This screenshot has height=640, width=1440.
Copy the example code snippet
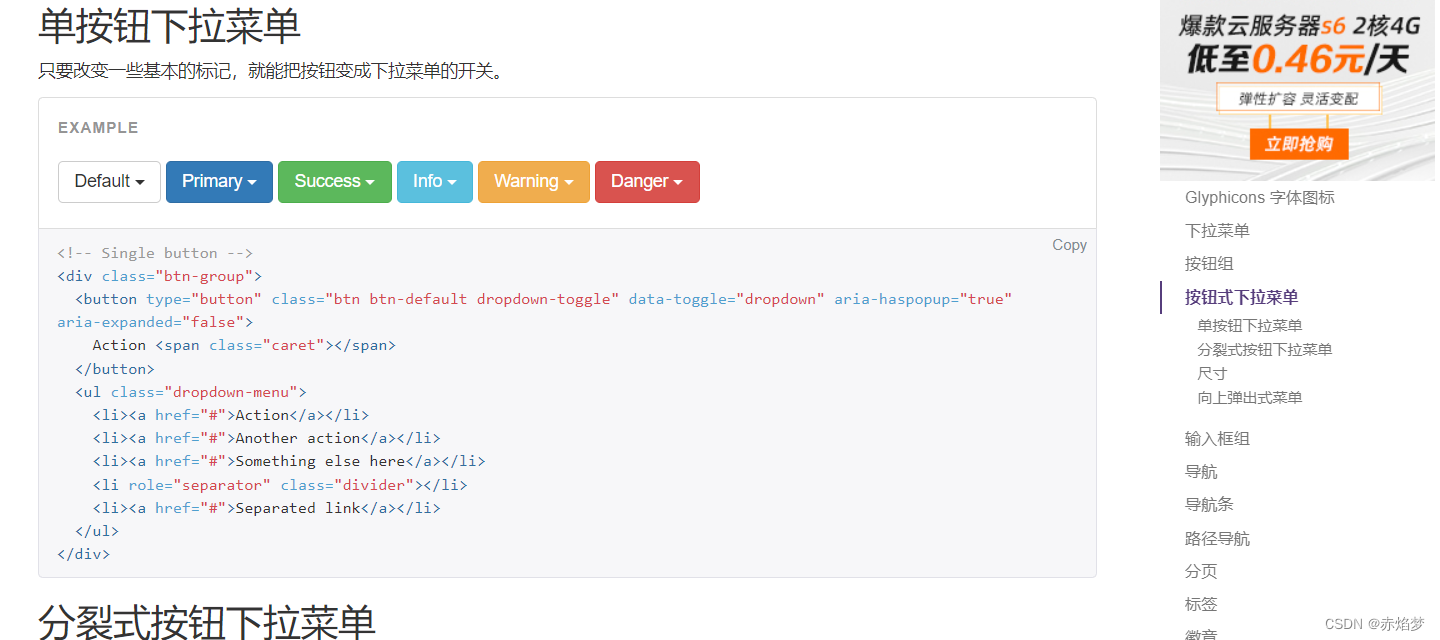pyautogui.click(x=1068, y=245)
